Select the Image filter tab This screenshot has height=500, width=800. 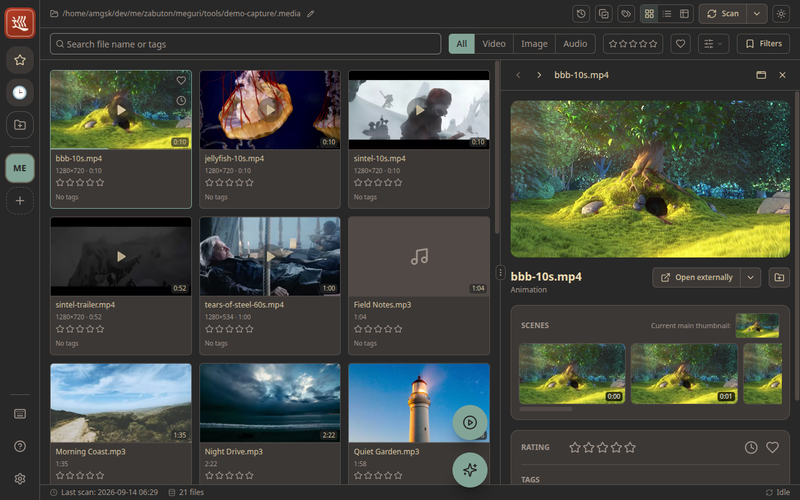coord(534,44)
